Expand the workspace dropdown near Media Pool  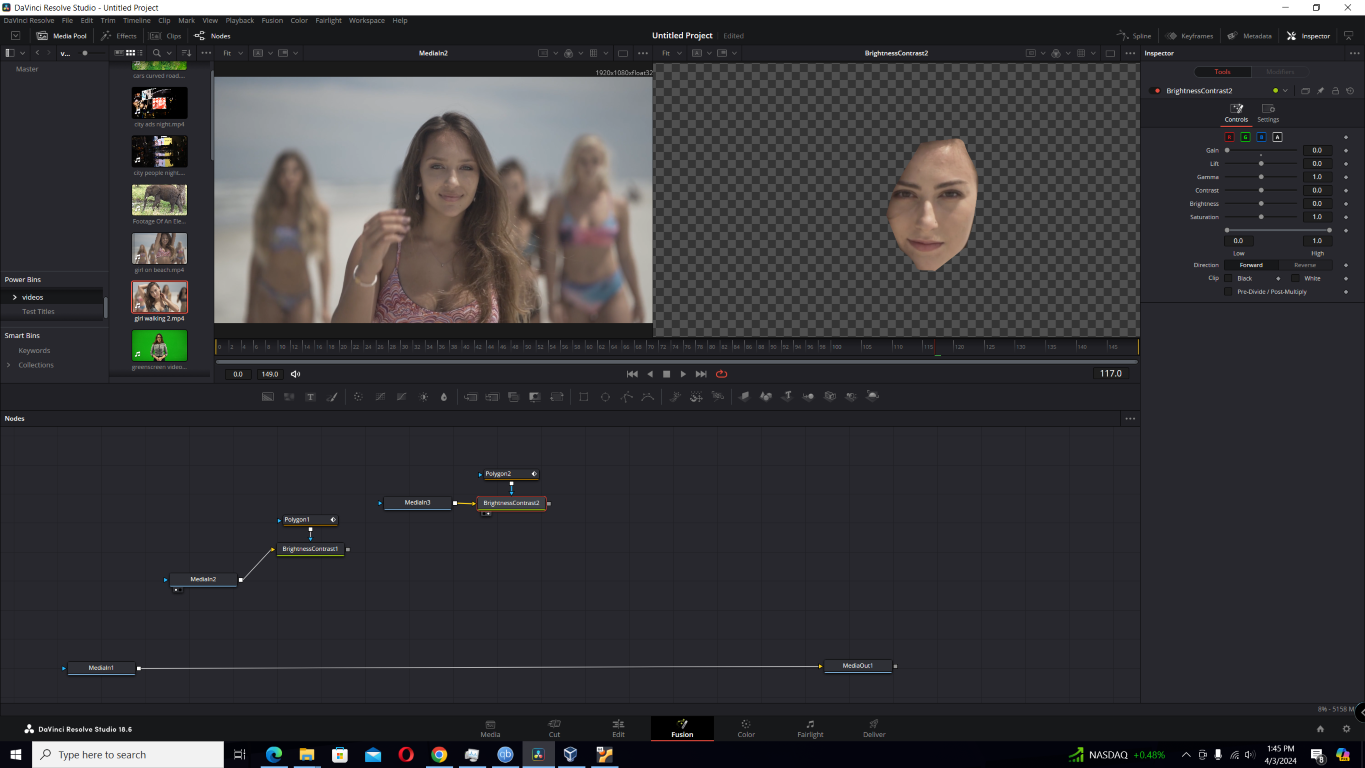pyautogui.click(x=15, y=36)
